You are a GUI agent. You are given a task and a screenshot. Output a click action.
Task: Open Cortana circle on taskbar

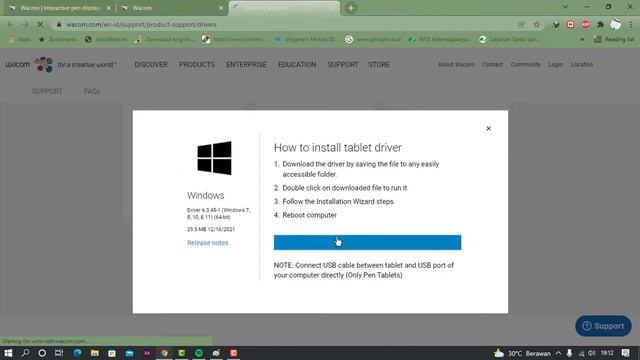[42, 353]
